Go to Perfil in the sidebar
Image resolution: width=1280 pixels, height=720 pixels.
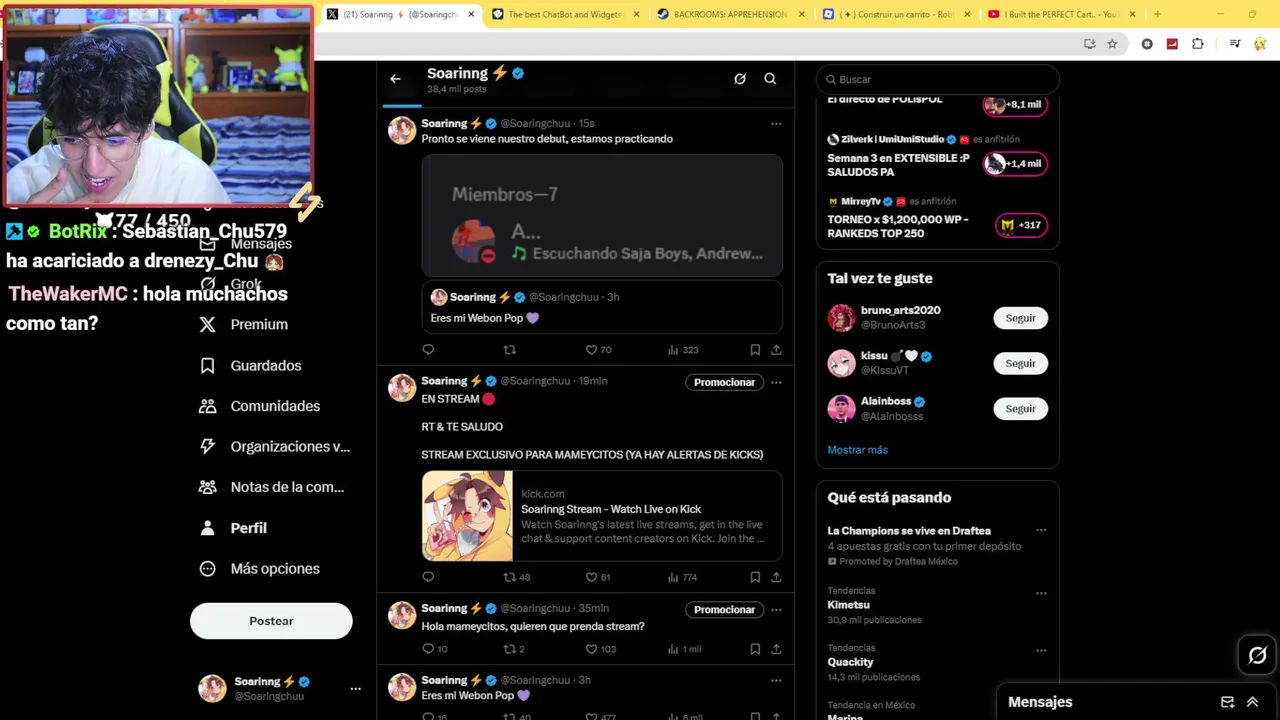point(233,528)
